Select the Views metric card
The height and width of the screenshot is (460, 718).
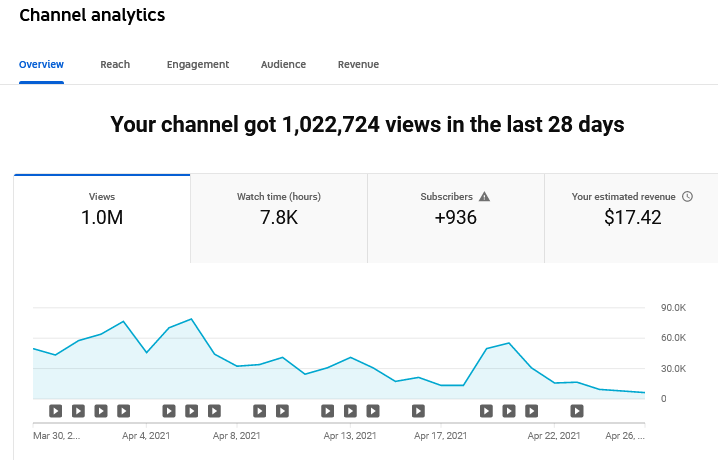pyautogui.click(x=102, y=208)
